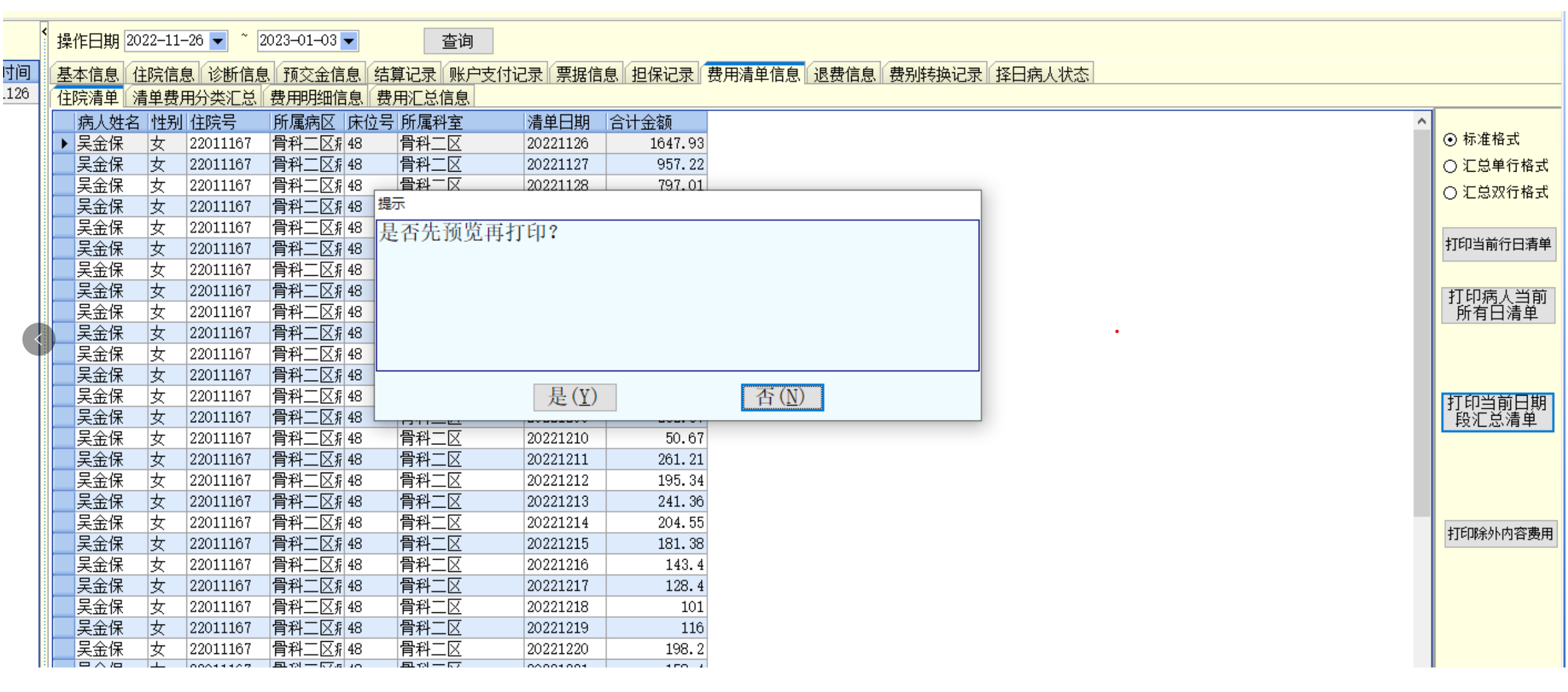Viewport: 1568px width, 692px height.
Task: Open the 清单费用分类汇总 sub-tab
Action: (194, 97)
